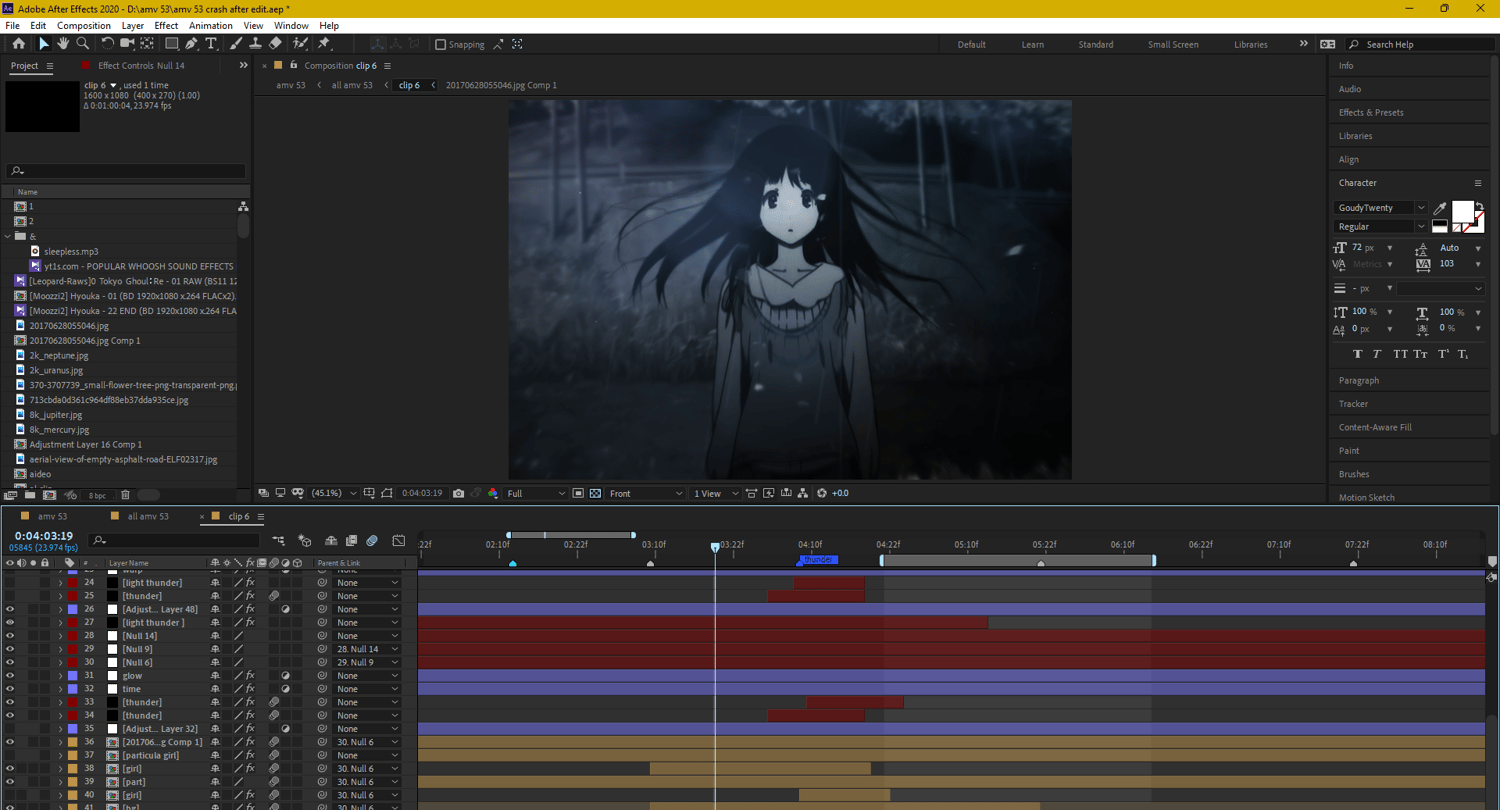Select the Horizontal Type tool

coord(211,44)
